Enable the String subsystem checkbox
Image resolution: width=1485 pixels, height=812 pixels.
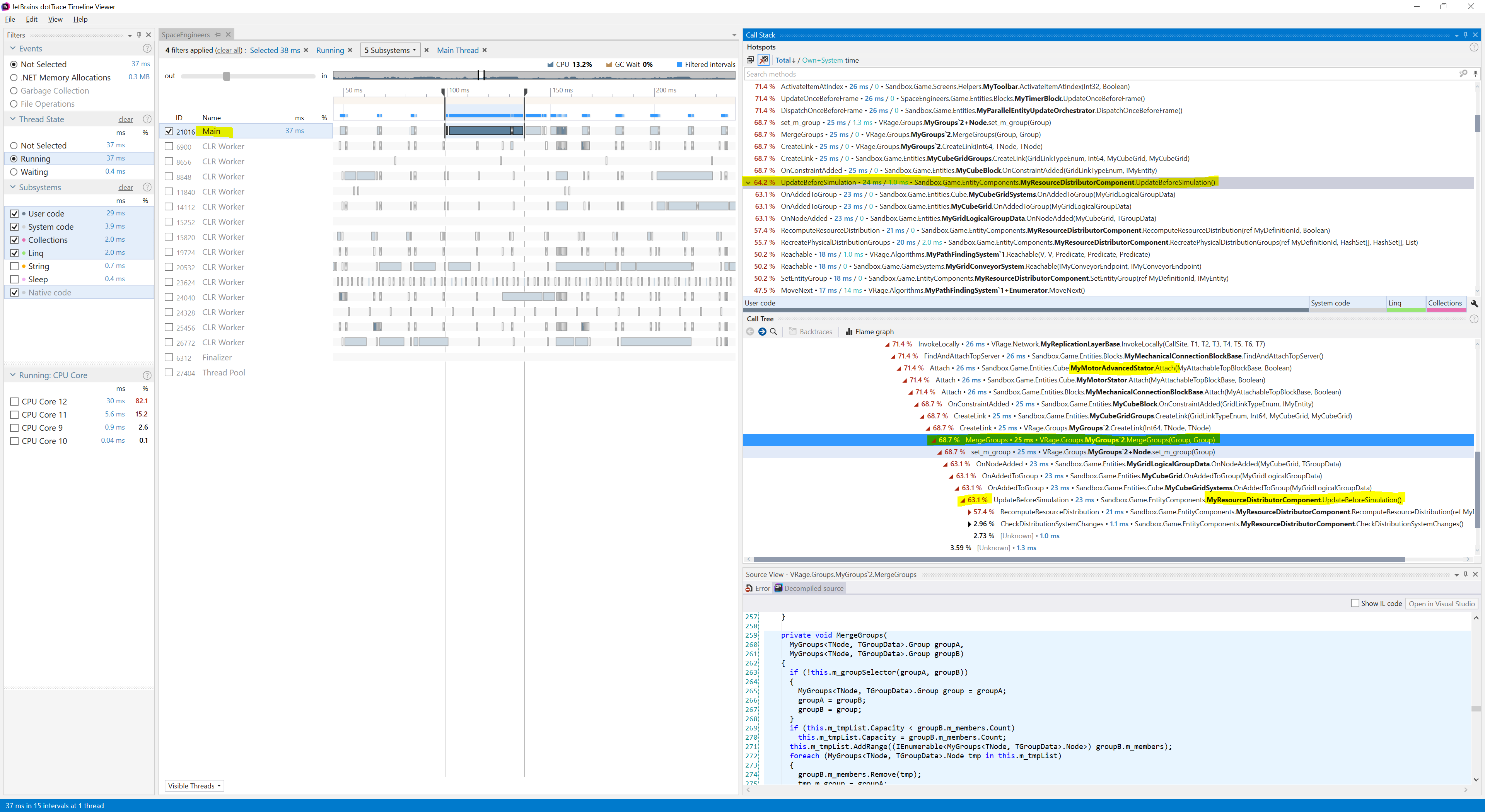click(14, 266)
